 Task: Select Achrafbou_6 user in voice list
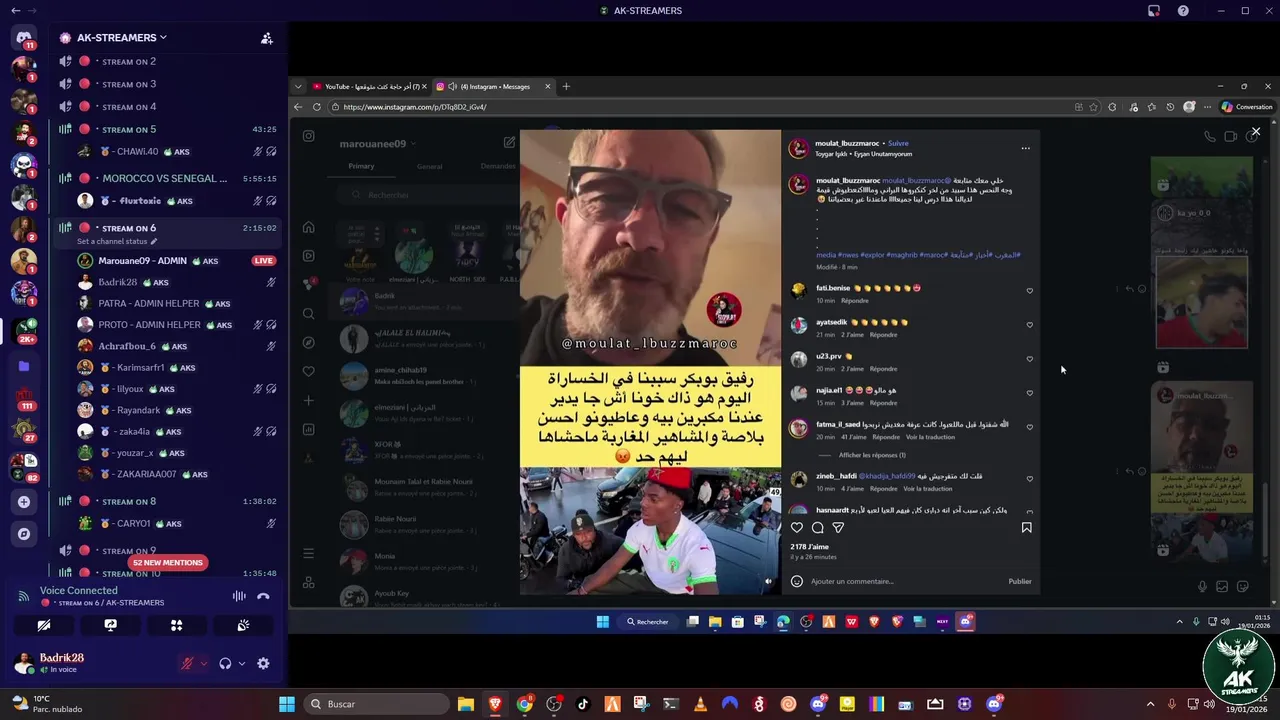[x=168, y=346]
